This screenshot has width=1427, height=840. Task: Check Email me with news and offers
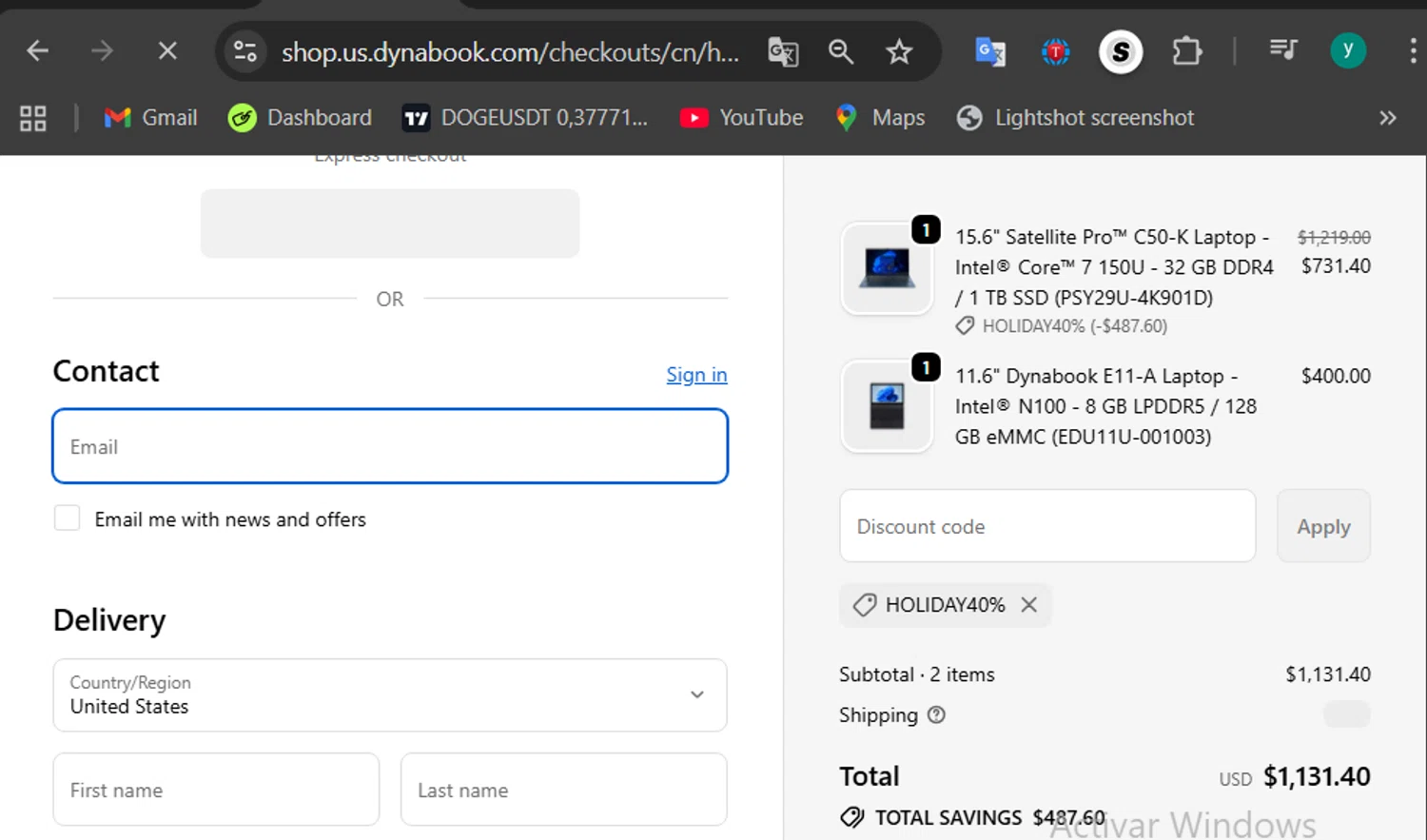tap(67, 518)
